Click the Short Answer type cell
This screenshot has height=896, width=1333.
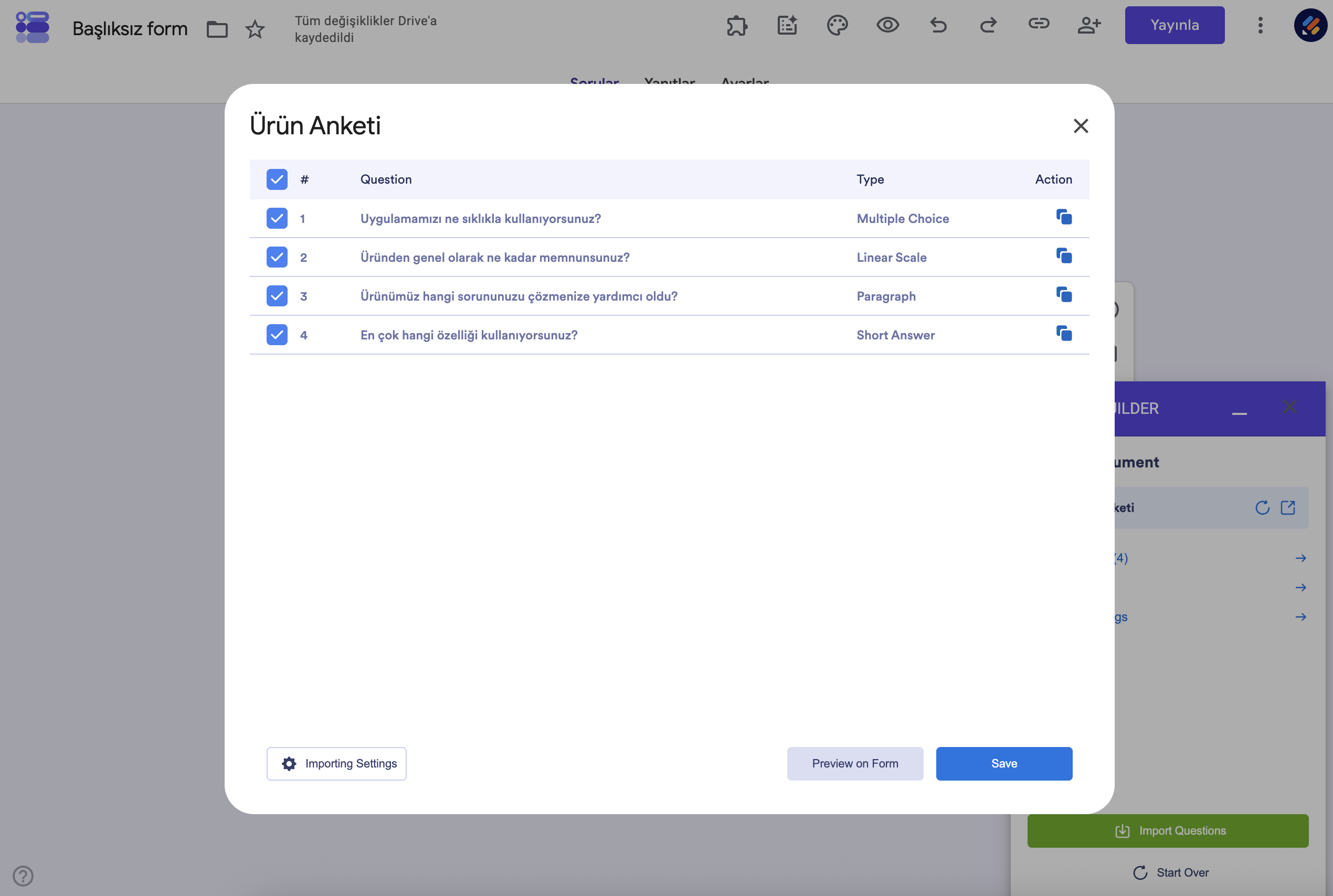click(895, 335)
